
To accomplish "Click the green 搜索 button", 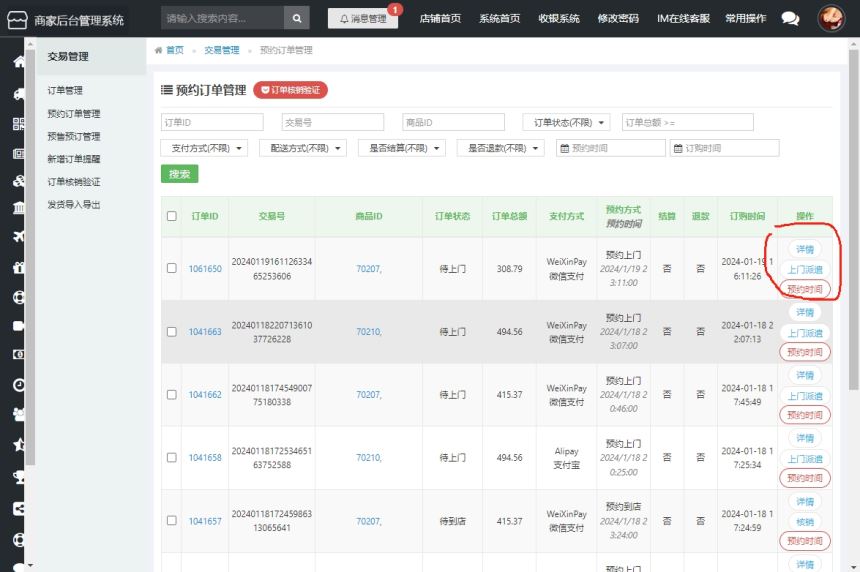I will (x=179, y=174).
